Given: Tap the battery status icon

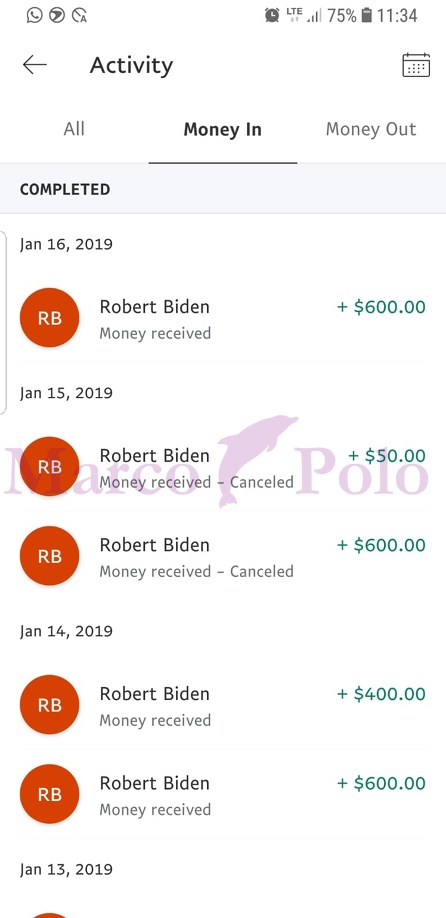Looking at the screenshot, I should point(366,15).
